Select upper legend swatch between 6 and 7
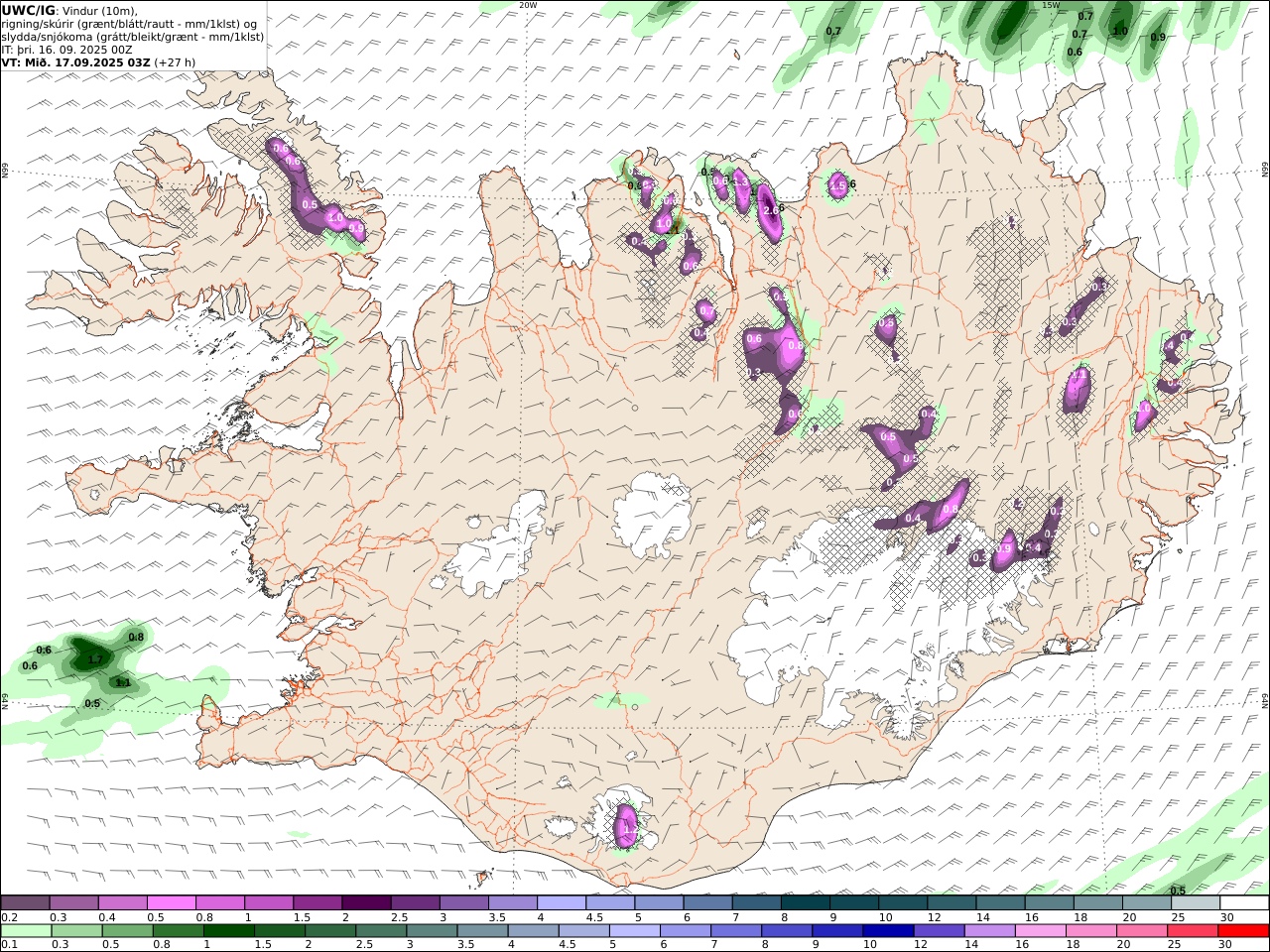1270x952 pixels. point(707,903)
